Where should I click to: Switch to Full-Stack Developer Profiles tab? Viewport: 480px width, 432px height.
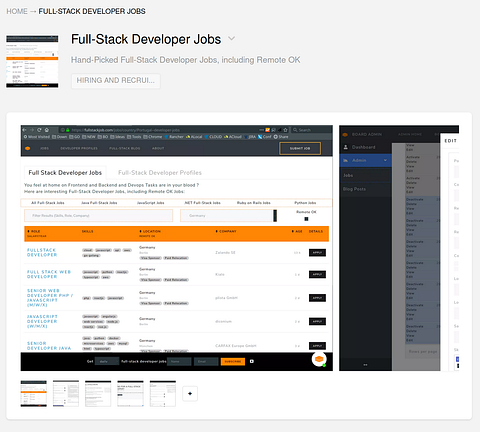(x=160, y=173)
